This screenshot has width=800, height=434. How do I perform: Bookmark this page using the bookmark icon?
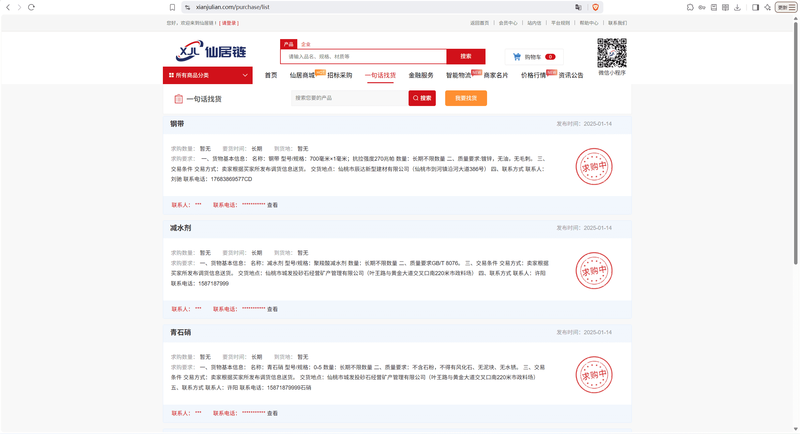point(172,7)
